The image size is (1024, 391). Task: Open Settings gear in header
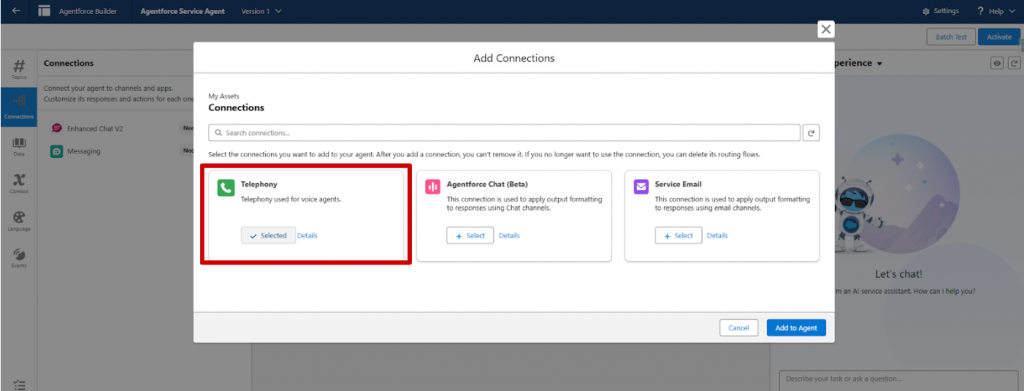[940, 11]
